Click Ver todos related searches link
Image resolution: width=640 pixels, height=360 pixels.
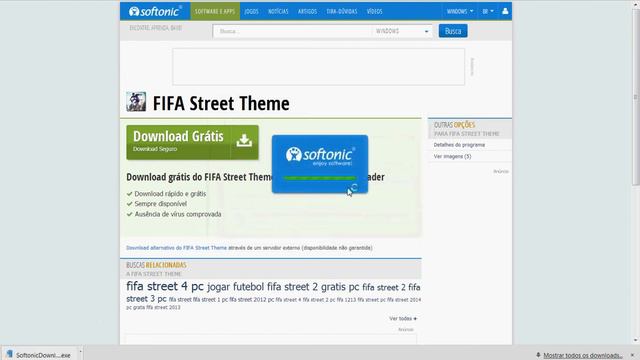(x=403, y=318)
